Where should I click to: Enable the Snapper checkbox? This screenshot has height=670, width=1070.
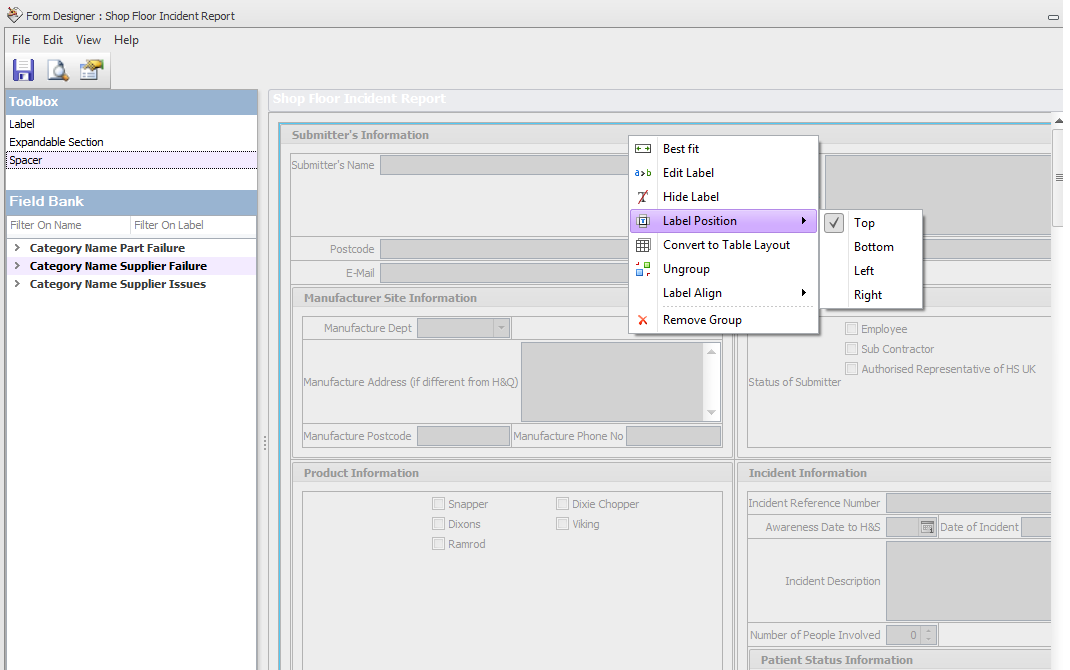coord(438,503)
